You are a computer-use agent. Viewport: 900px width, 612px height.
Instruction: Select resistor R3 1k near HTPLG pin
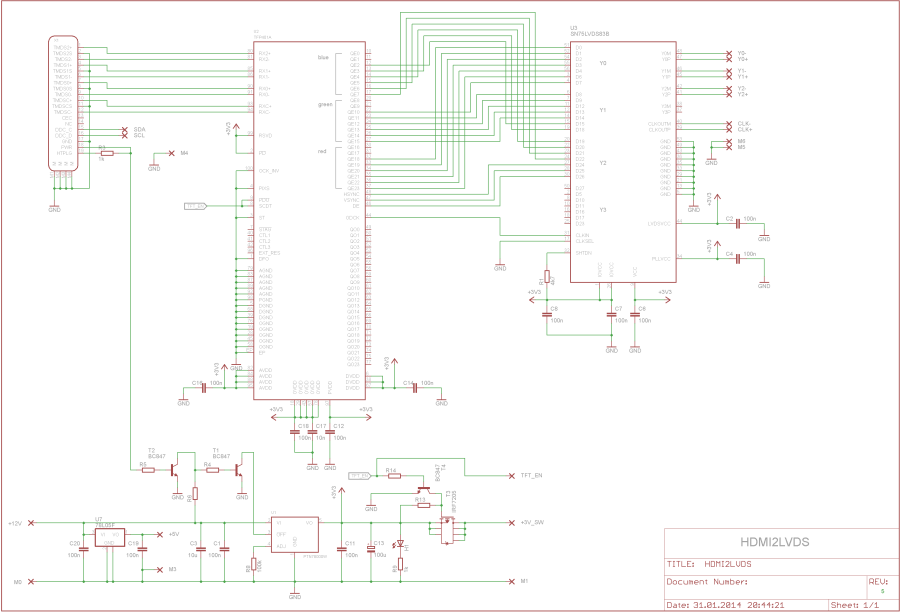coord(107,153)
